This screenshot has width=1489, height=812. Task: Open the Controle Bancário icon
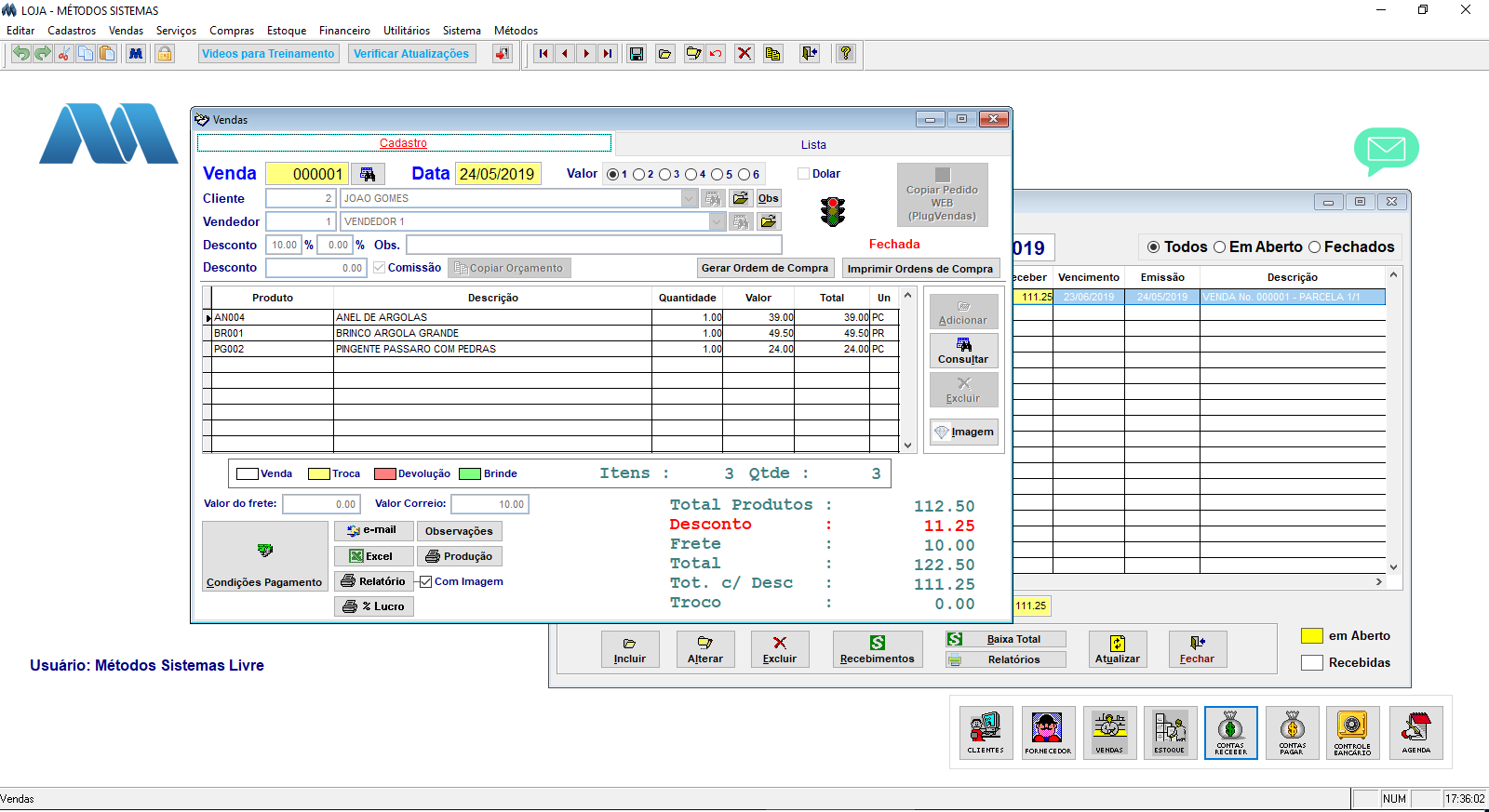coord(1352,733)
